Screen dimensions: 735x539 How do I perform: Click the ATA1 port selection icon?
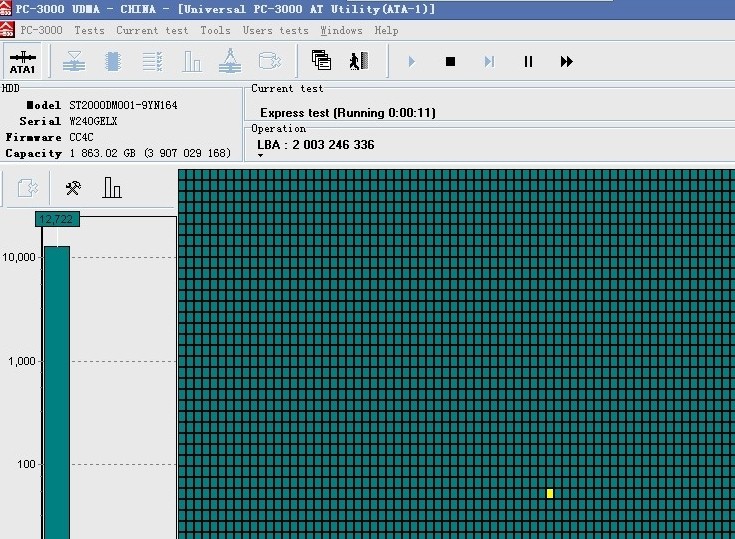tap(22, 61)
